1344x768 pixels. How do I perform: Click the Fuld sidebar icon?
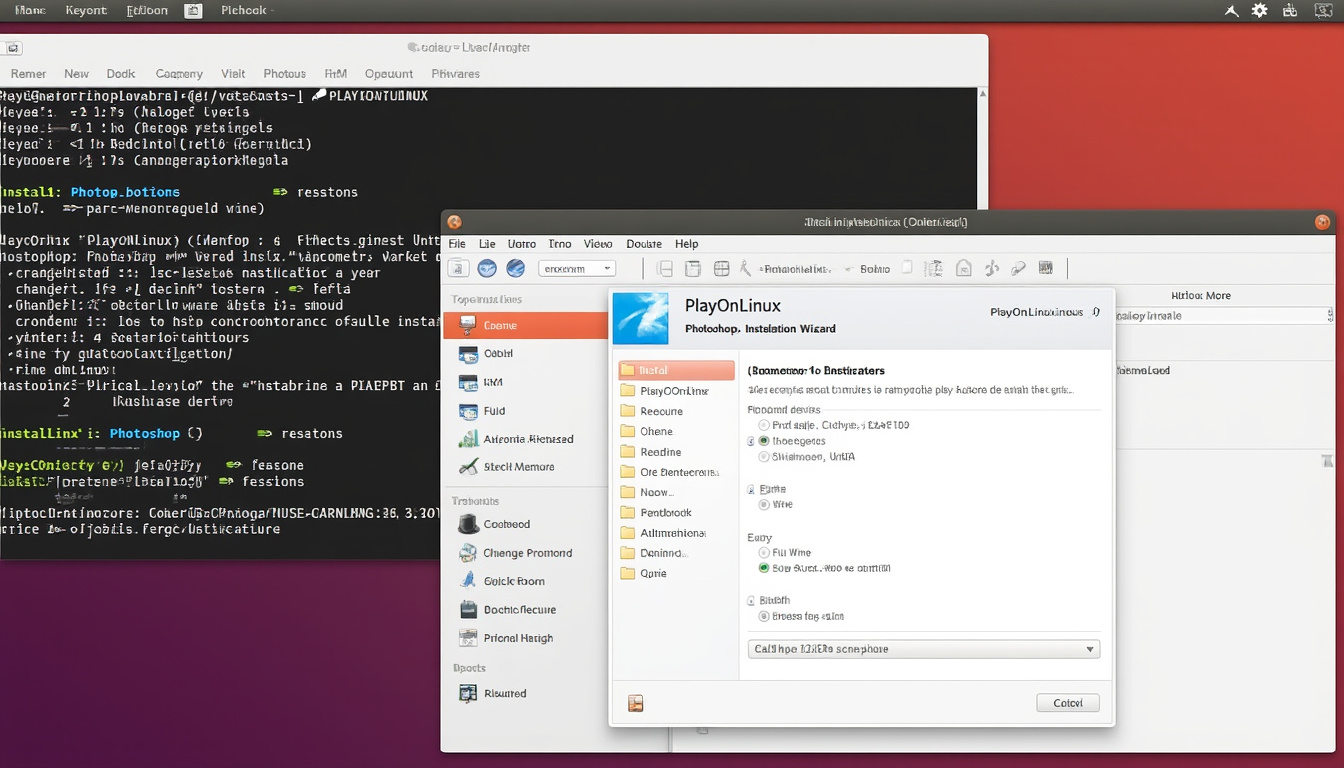pos(468,410)
